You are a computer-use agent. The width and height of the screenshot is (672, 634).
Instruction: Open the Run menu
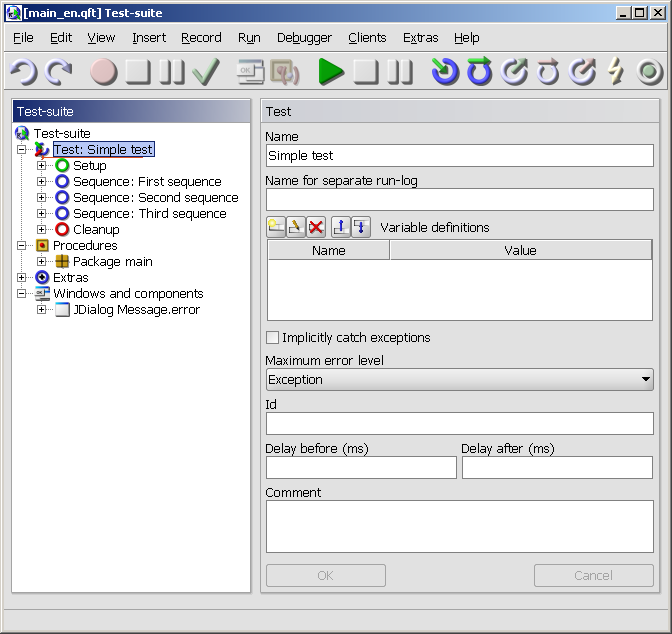[249, 38]
